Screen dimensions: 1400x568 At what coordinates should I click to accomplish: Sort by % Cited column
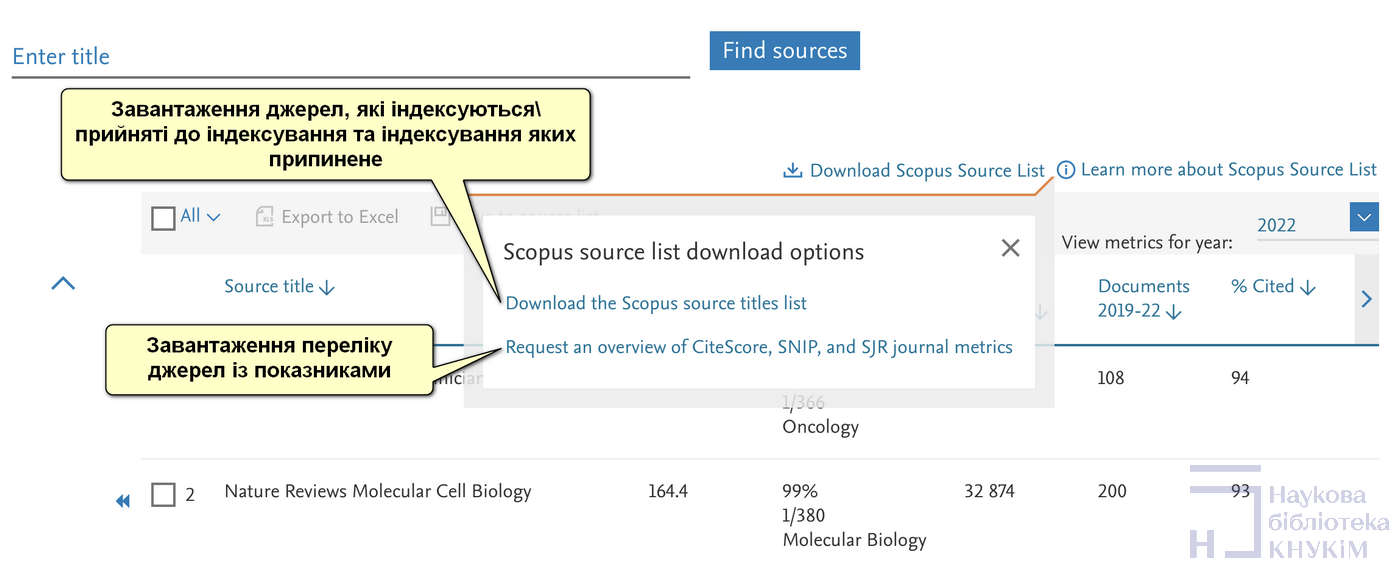(1307, 288)
